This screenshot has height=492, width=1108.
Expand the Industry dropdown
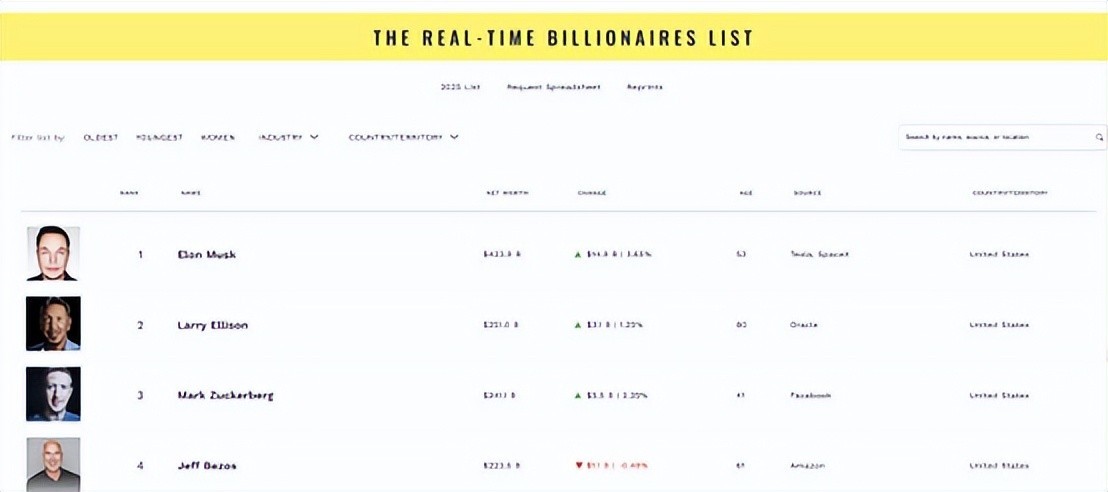point(288,138)
